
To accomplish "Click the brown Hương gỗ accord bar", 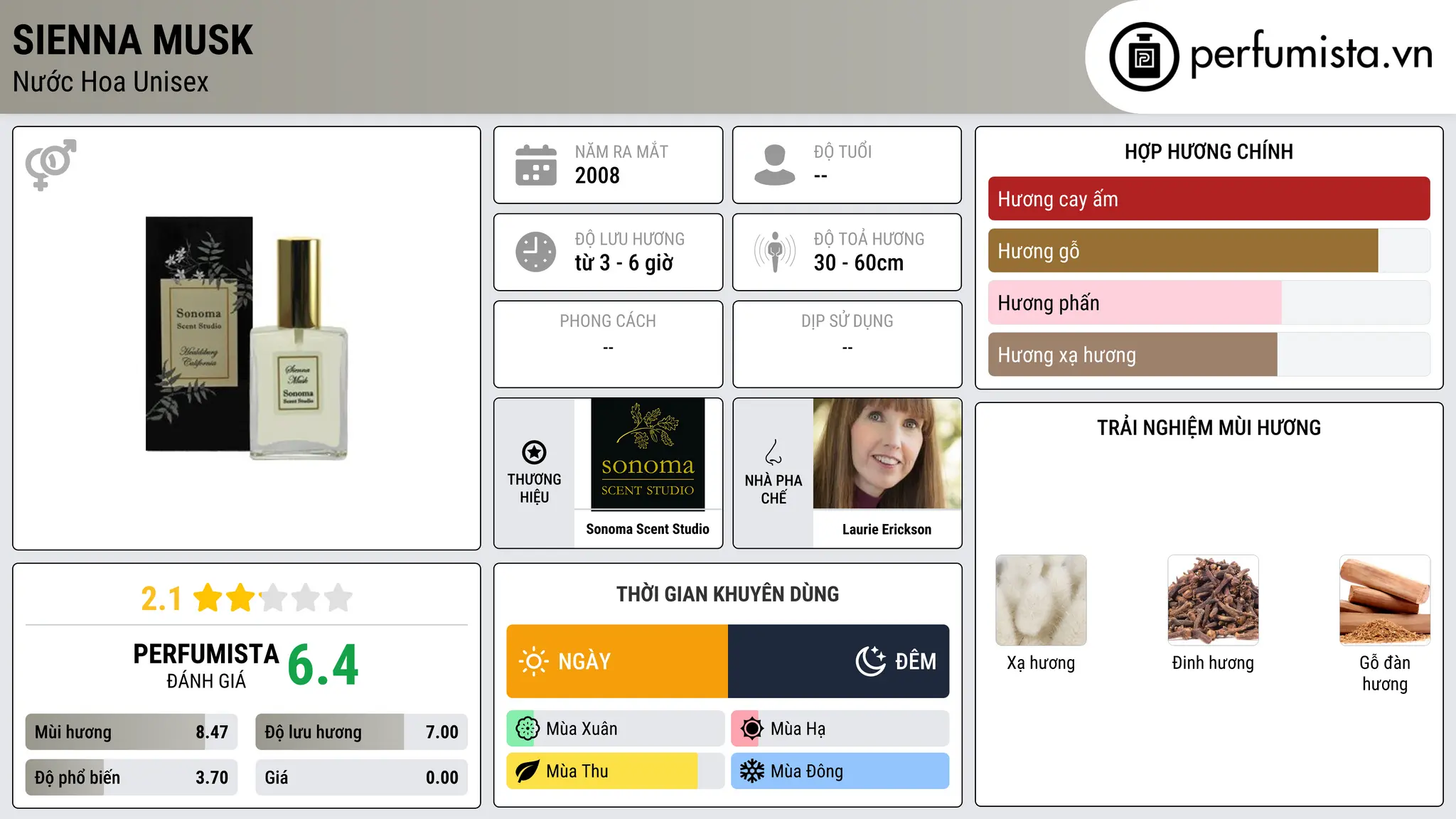I will (1209, 251).
